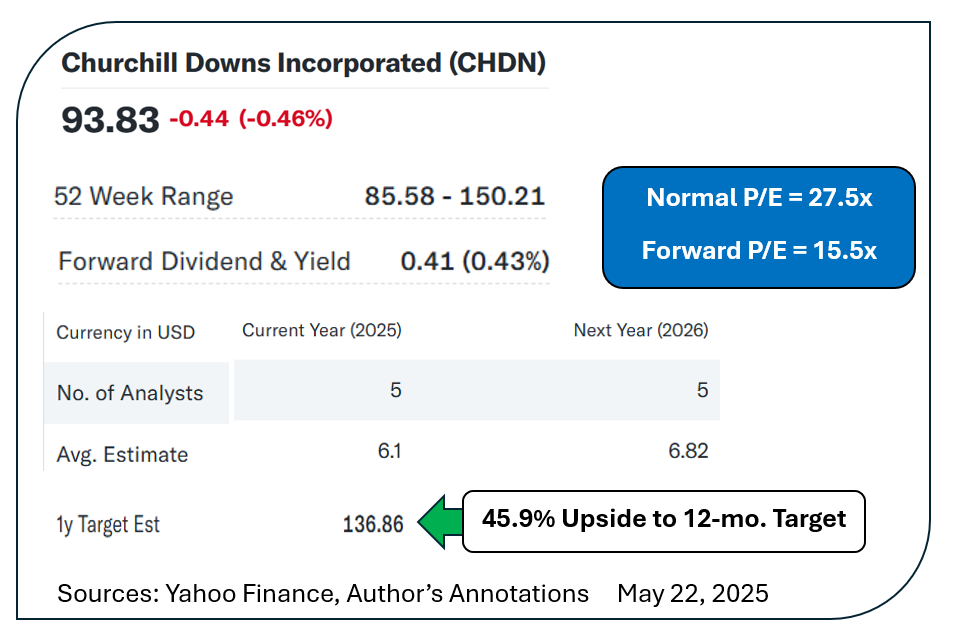
Task: Click the Sources: Yahoo Finance caption
Action: [322, 593]
